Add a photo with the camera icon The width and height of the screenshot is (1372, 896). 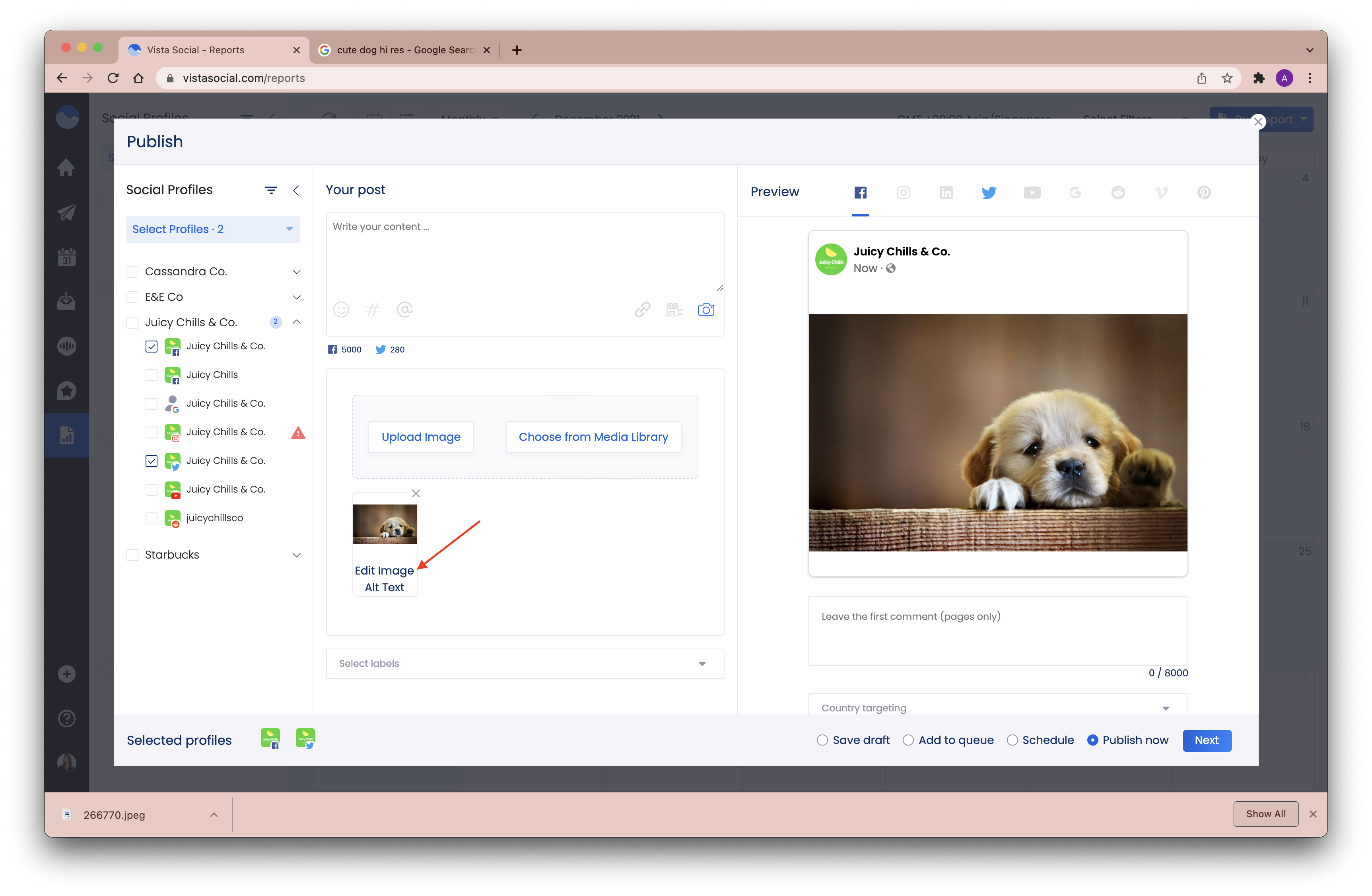[705, 310]
